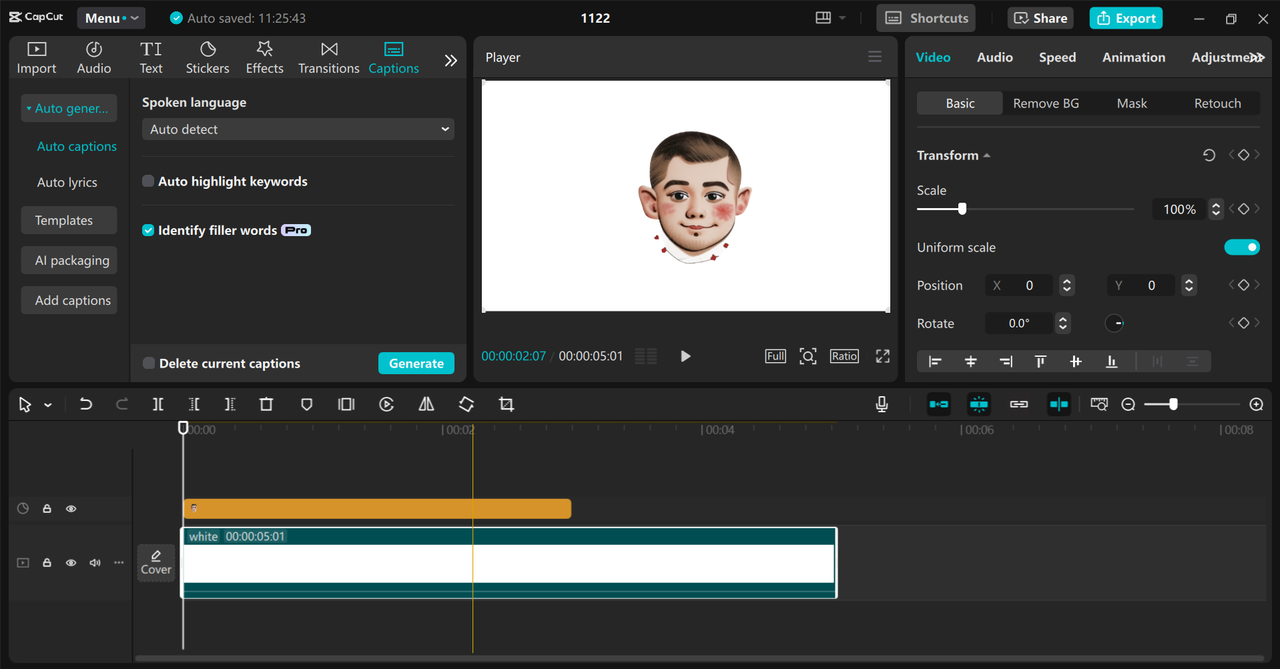This screenshot has height=669, width=1280.
Task: Click the Freeze frame icon
Action: (x=346, y=404)
